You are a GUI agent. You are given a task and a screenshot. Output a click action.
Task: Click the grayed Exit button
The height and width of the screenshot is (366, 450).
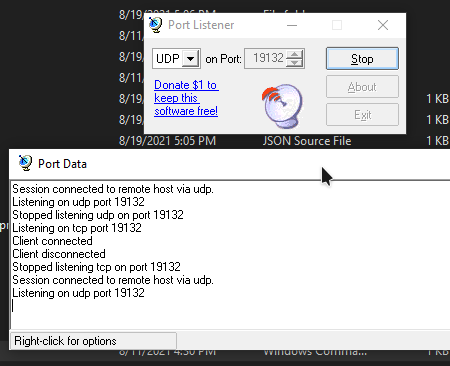(x=362, y=115)
